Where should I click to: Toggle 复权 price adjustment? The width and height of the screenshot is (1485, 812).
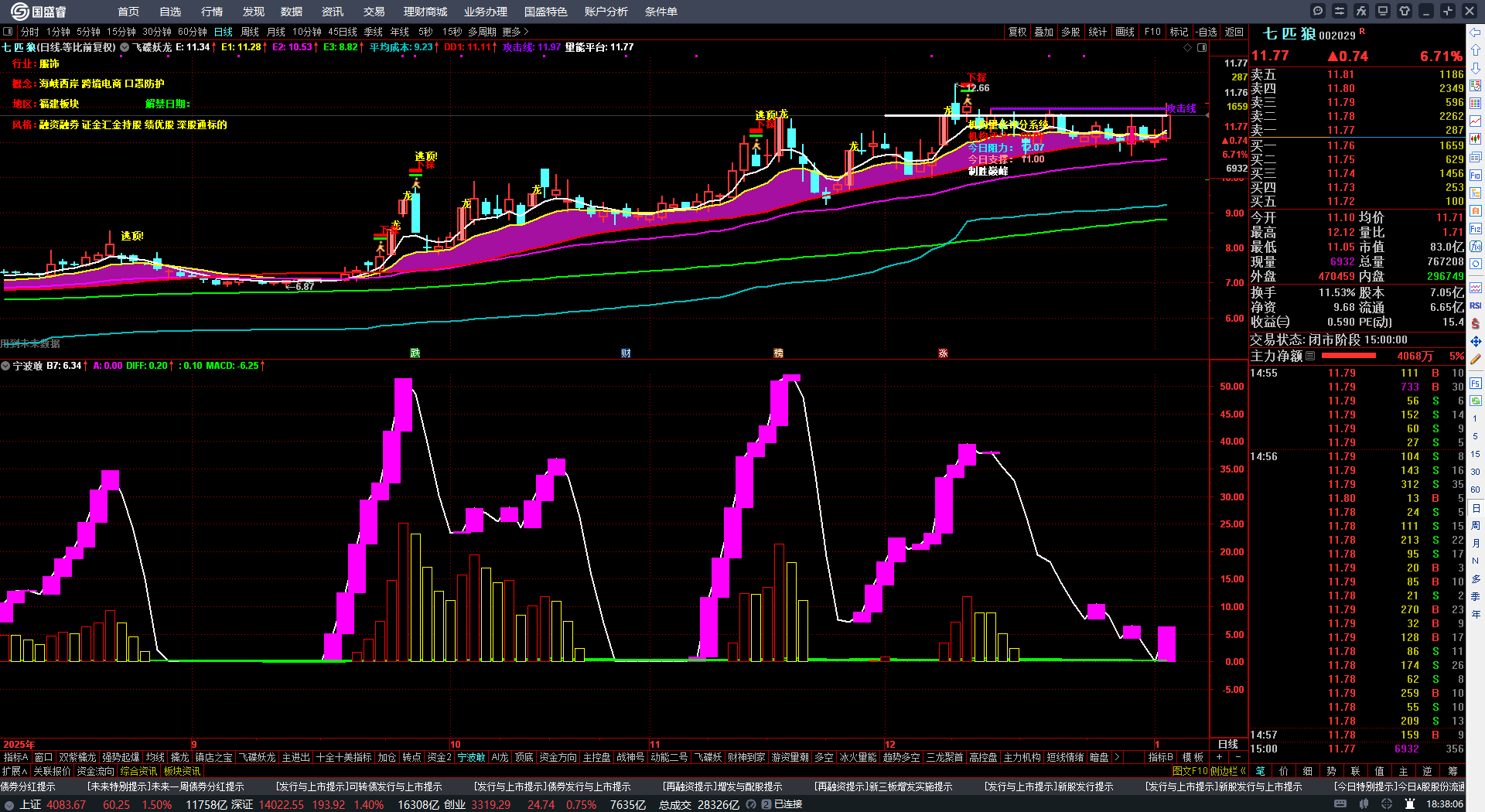(1017, 32)
